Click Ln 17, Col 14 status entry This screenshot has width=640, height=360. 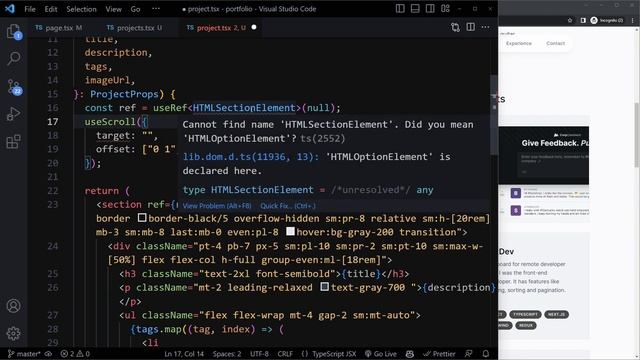pyautogui.click(x=184, y=354)
